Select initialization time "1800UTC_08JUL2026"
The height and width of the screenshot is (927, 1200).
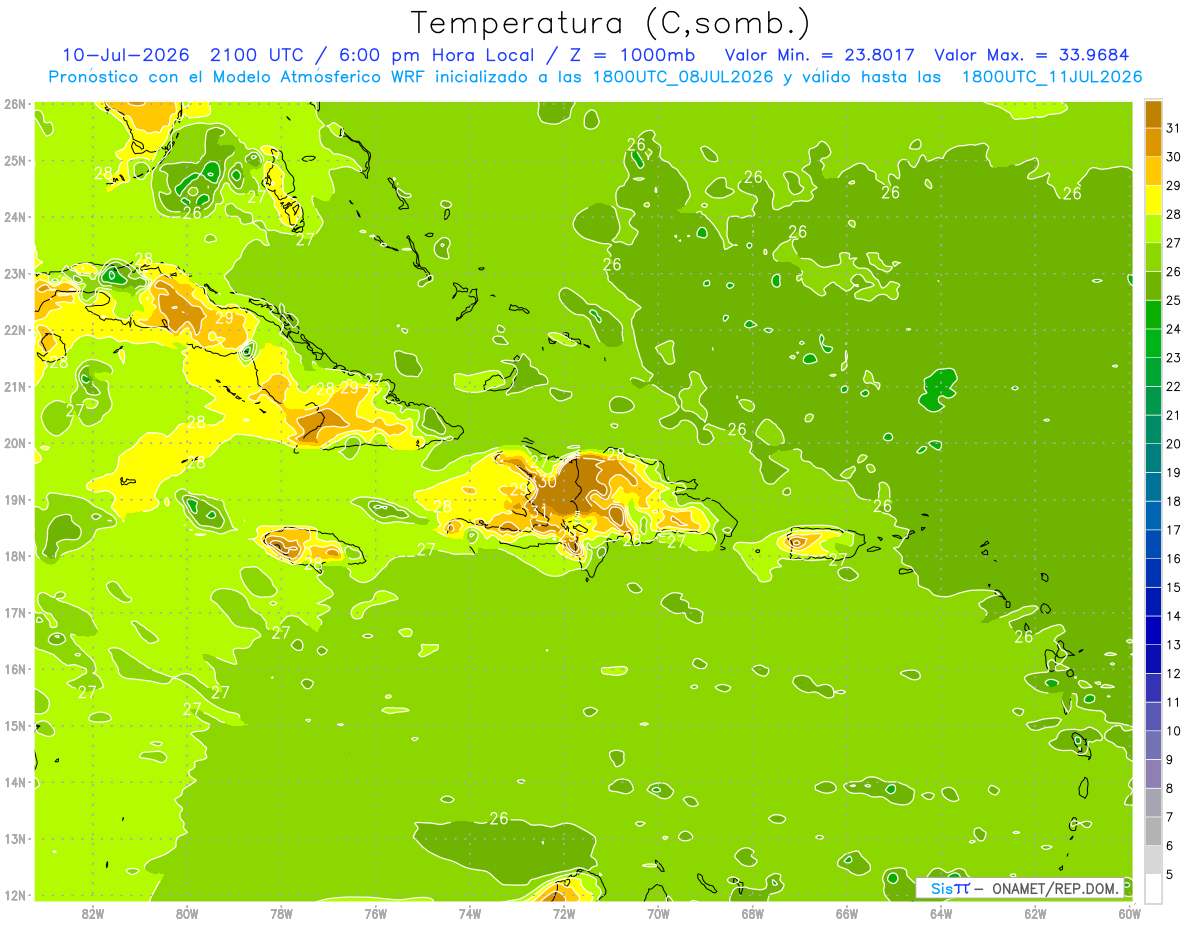[683, 76]
